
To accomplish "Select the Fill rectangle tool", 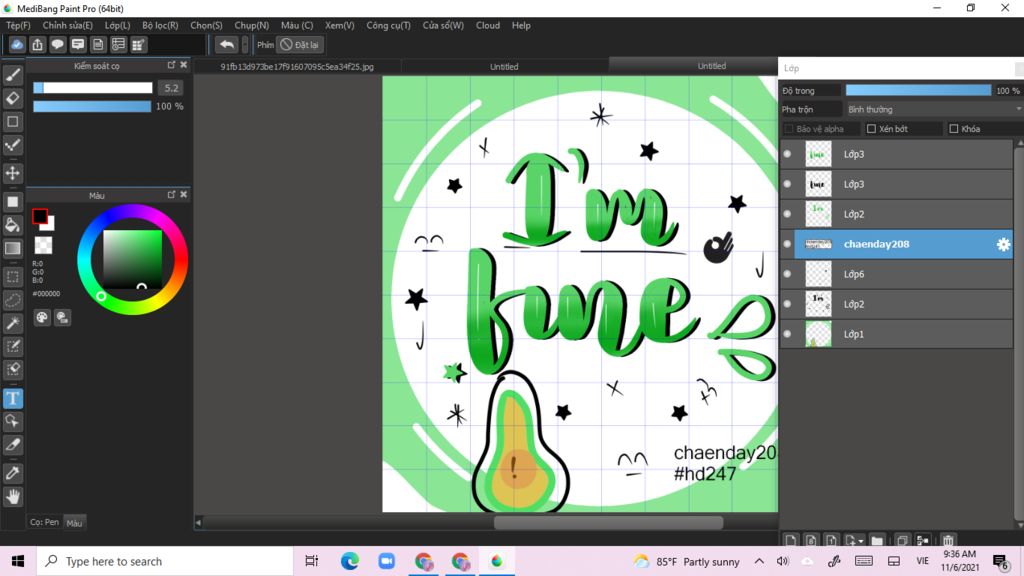I will (12, 202).
